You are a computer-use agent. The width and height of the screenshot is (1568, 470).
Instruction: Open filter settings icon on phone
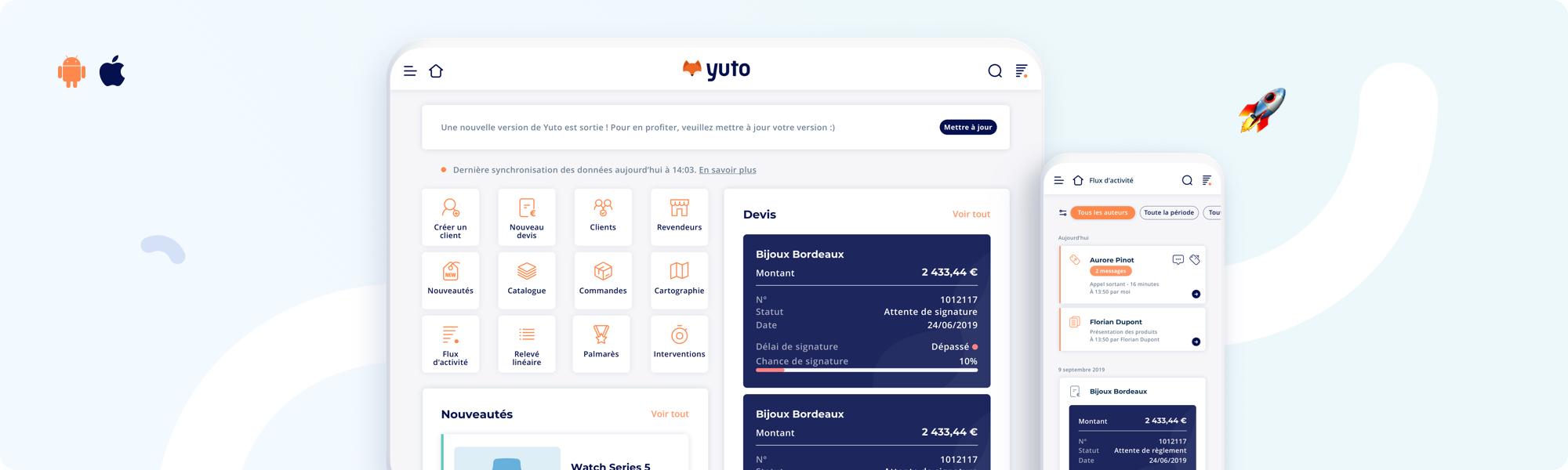(1062, 212)
